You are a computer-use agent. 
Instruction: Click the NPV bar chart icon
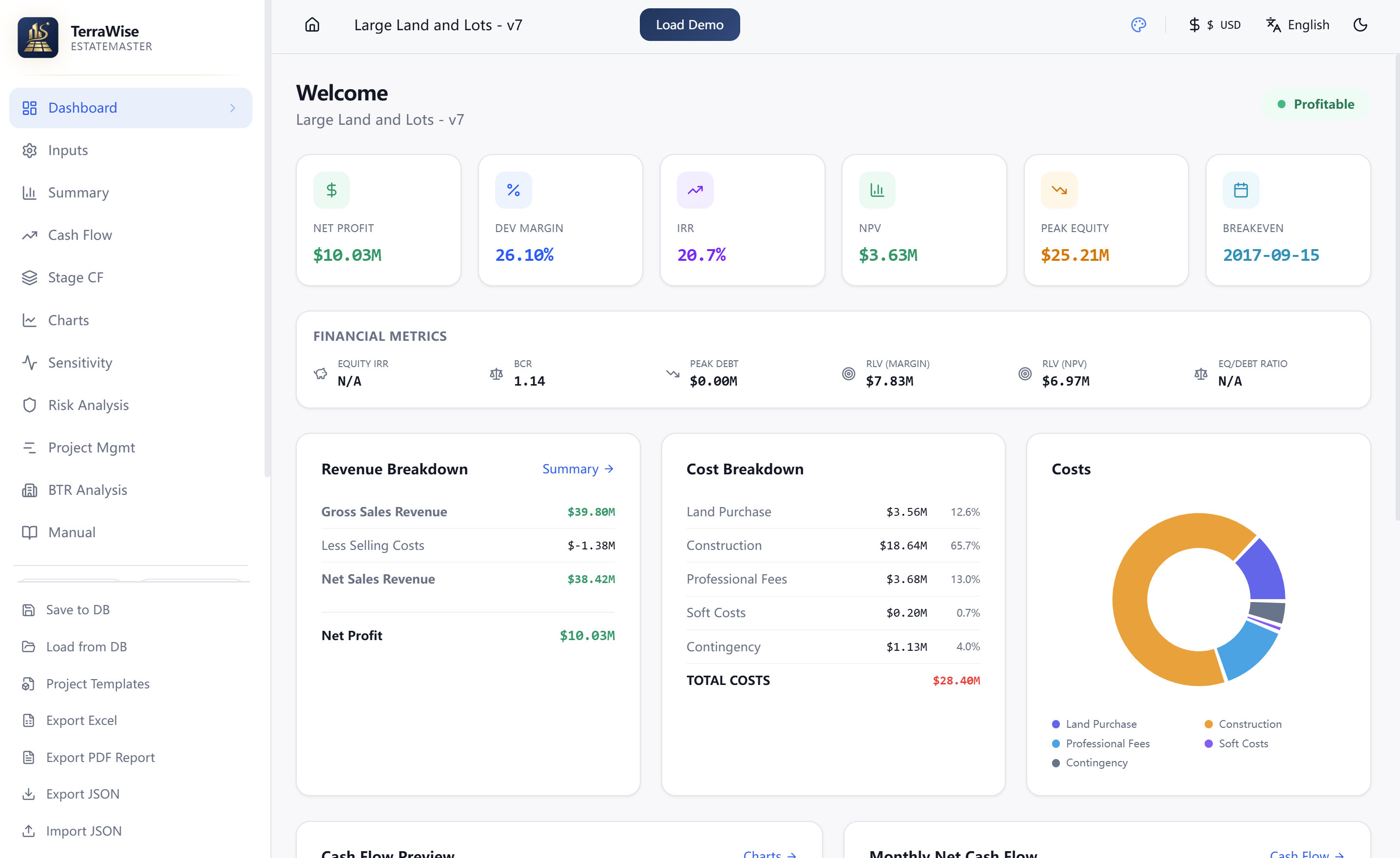click(877, 190)
